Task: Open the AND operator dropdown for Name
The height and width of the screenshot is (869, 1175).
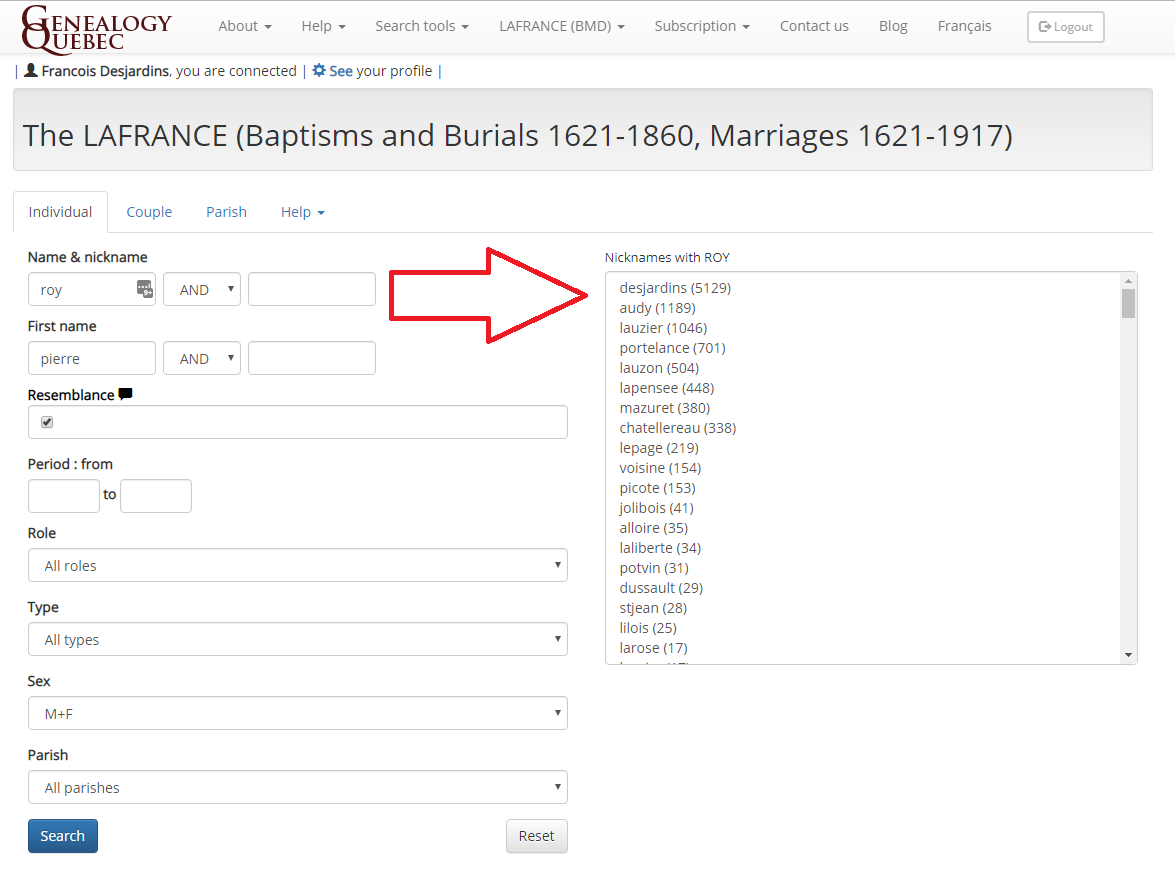Action: pyautogui.click(x=202, y=289)
